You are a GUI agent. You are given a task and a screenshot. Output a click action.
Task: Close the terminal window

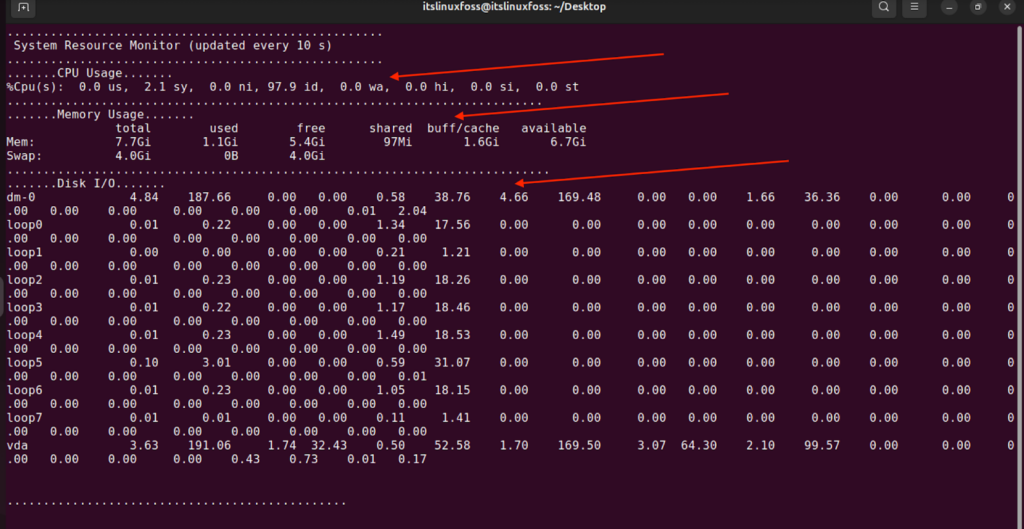[1006, 8]
